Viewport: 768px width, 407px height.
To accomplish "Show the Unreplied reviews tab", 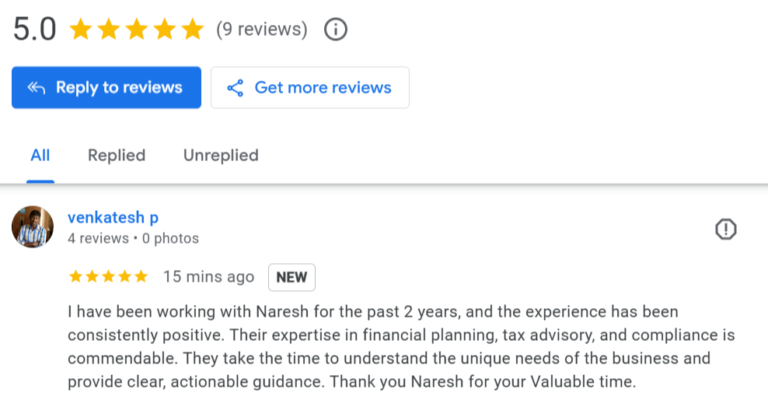I will tap(220, 155).
